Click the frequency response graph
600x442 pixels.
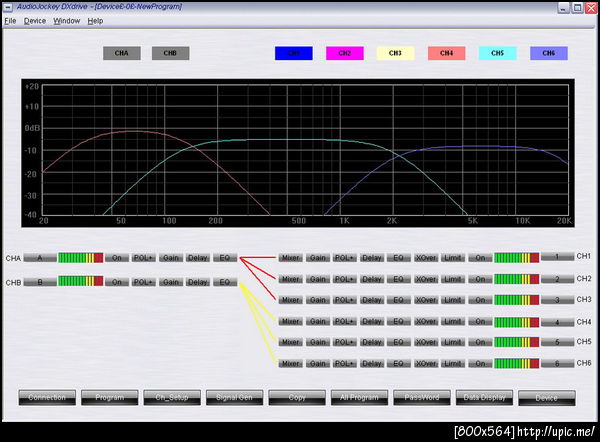click(298, 153)
